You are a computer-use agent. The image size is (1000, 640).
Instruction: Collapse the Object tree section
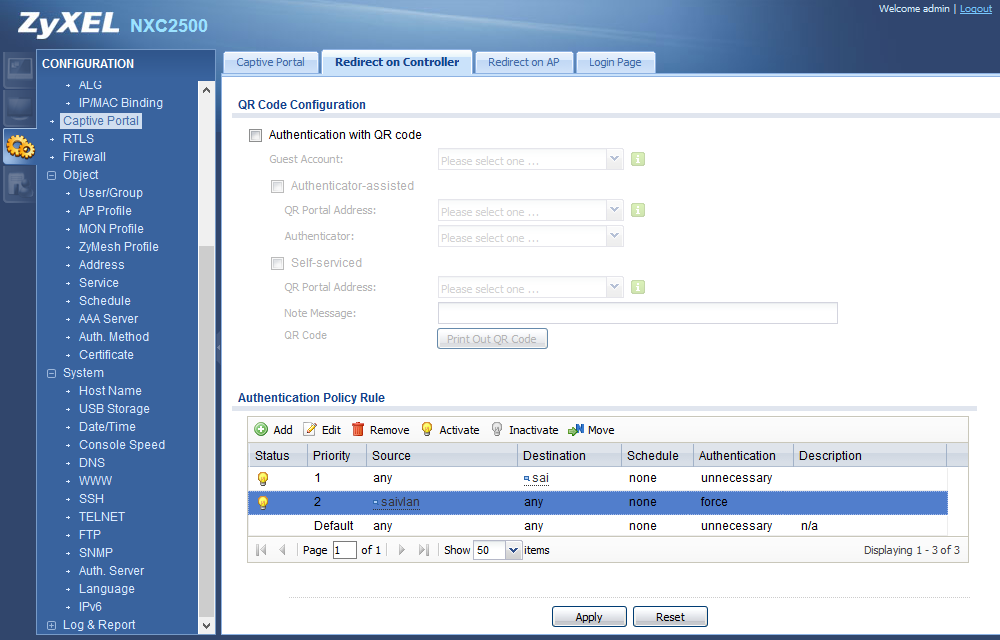tap(52, 175)
